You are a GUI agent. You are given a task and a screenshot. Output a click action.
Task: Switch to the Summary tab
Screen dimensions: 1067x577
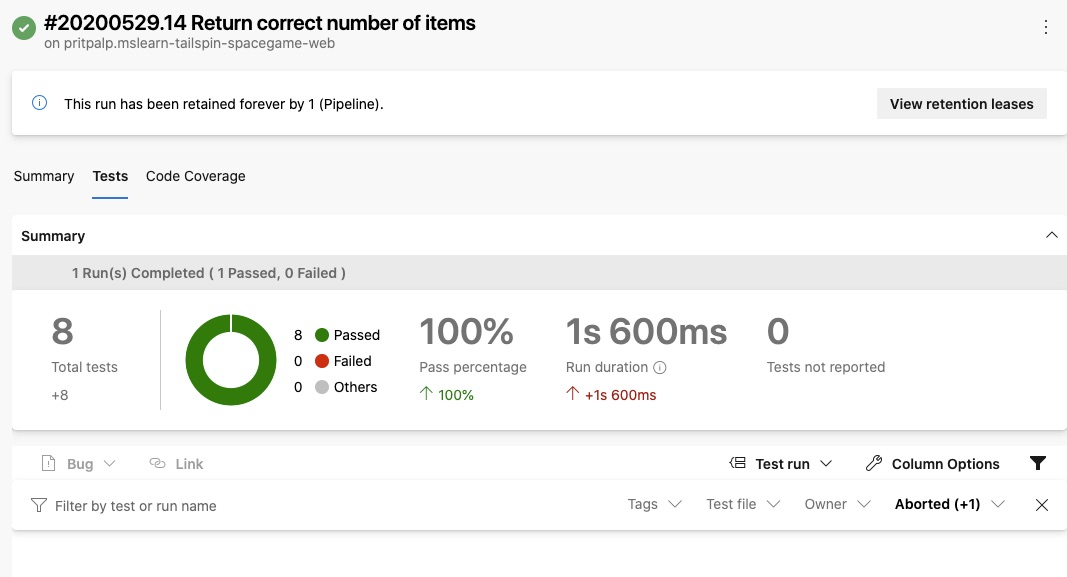point(44,176)
